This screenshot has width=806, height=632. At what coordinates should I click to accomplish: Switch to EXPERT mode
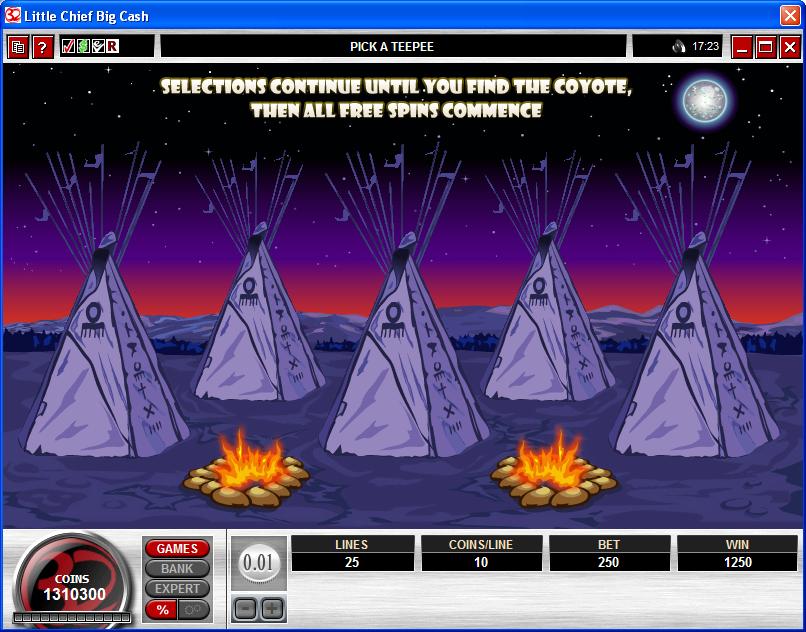[x=177, y=588]
